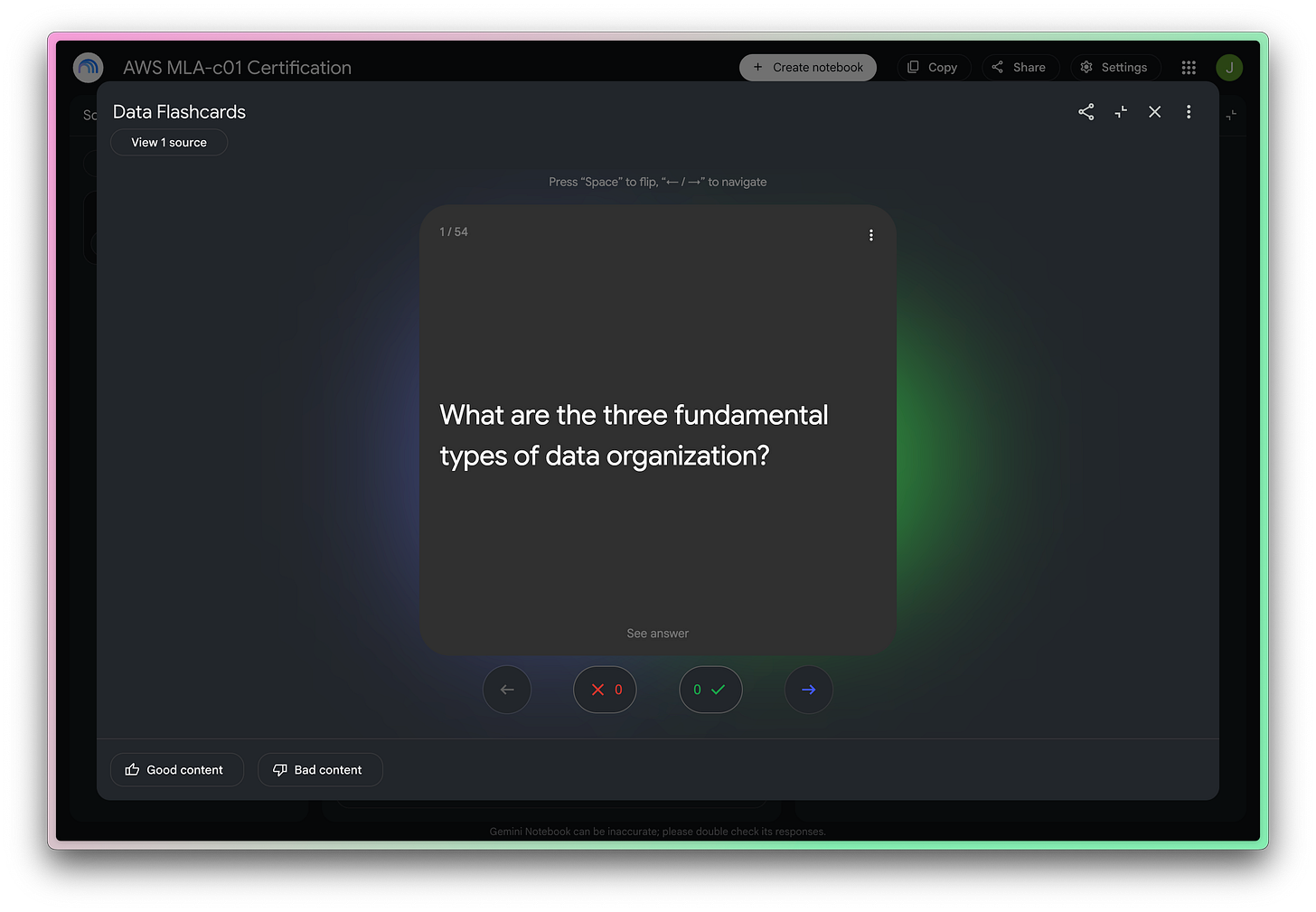Open the flashcard's three-dot menu
This screenshot has width=1316, height=912.
click(x=871, y=235)
